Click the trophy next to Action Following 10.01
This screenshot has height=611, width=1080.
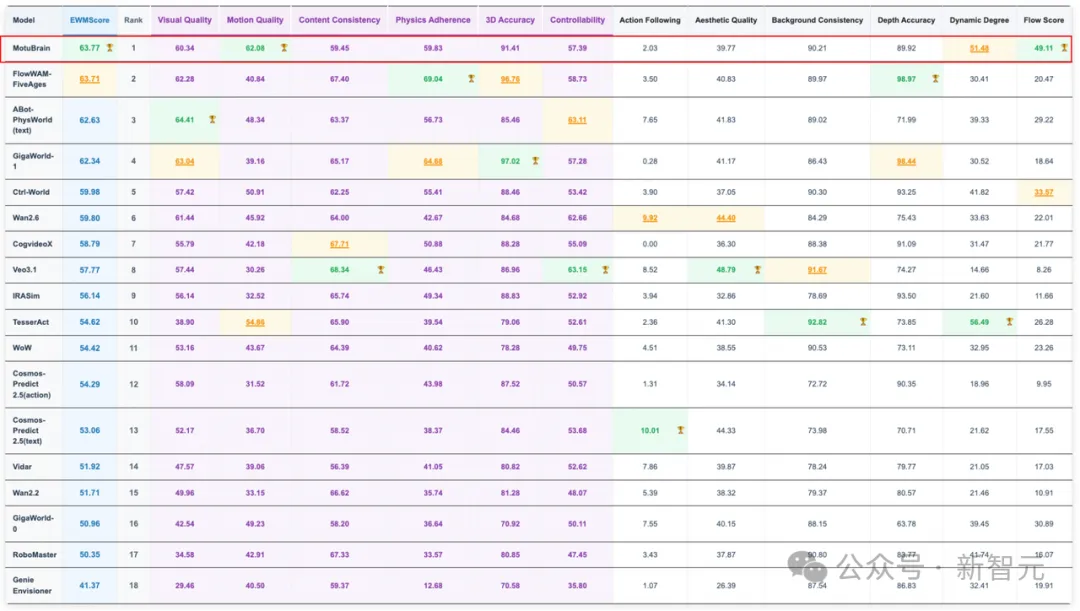(x=680, y=430)
